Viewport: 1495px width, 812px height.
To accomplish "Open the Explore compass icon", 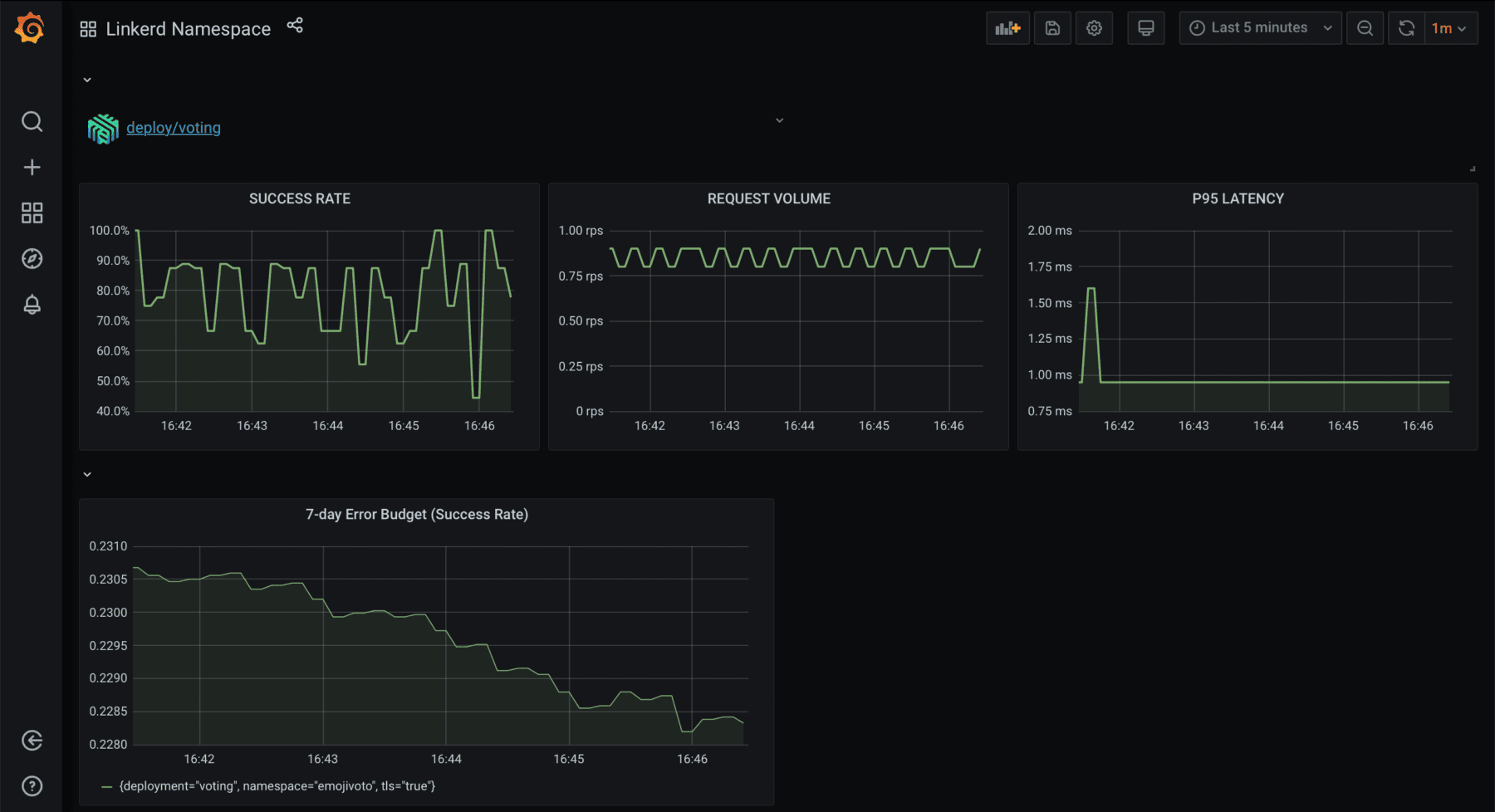I will pyautogui.click(x=32, y=259).
